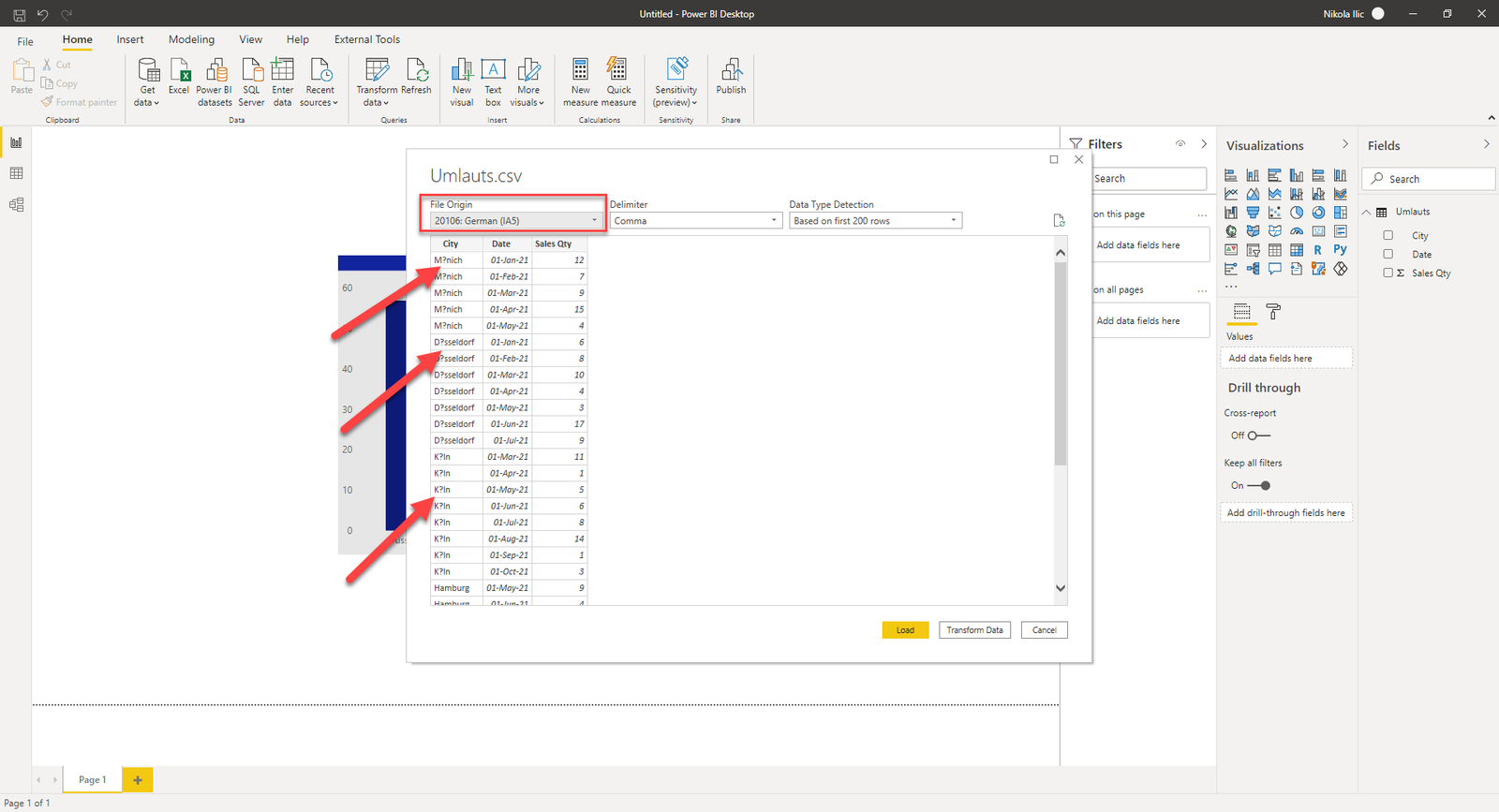This screenshot has height=812, width=1499.
Task: Tick the Sales Qty field checkbox
Action: point(1388,273)
